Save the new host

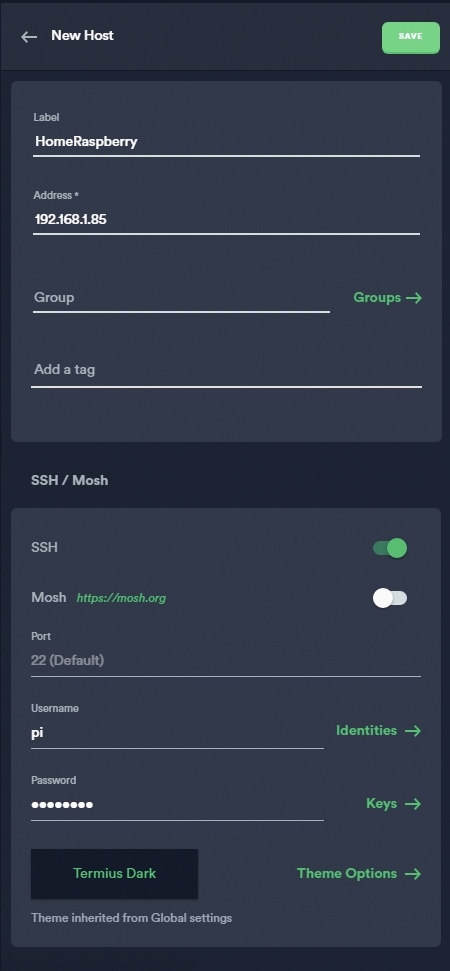click(x=411, y=38)
